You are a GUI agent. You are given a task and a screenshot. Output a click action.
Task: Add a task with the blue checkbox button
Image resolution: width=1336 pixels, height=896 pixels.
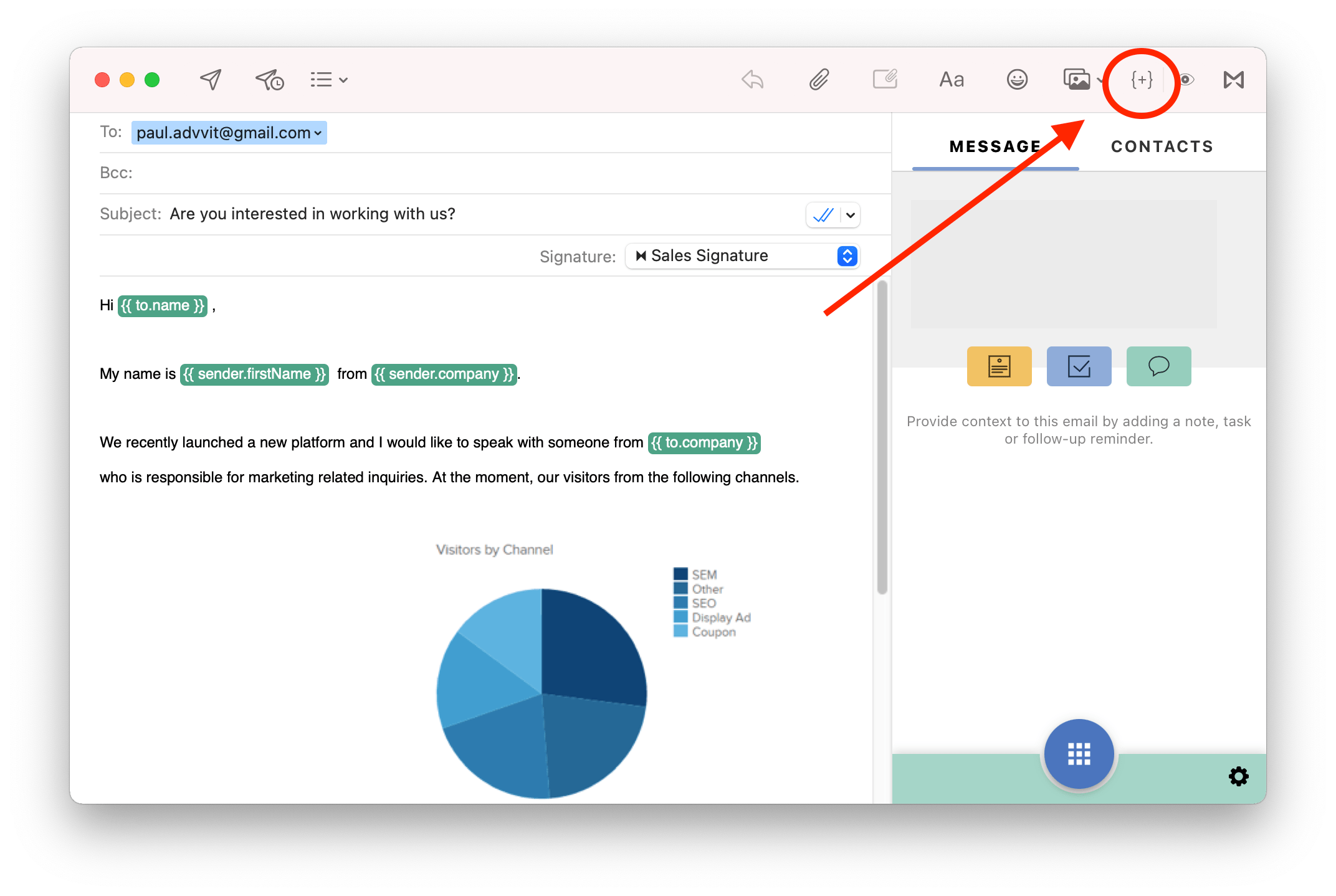pos(1079,366)
